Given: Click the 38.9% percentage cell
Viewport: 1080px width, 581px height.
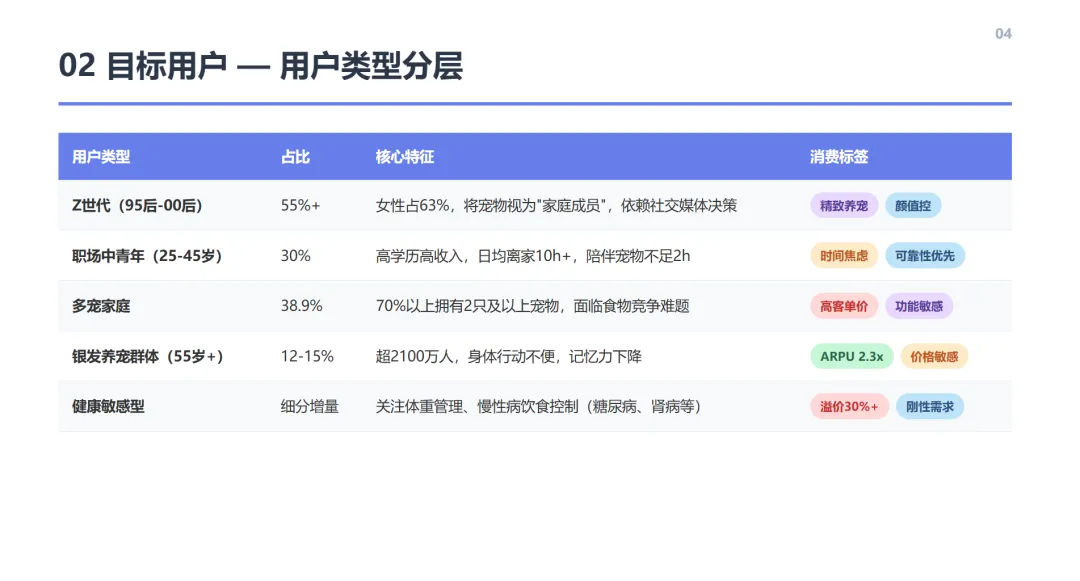Looking at the screenshot, I should pyautogui.click(x=302, y=306).
